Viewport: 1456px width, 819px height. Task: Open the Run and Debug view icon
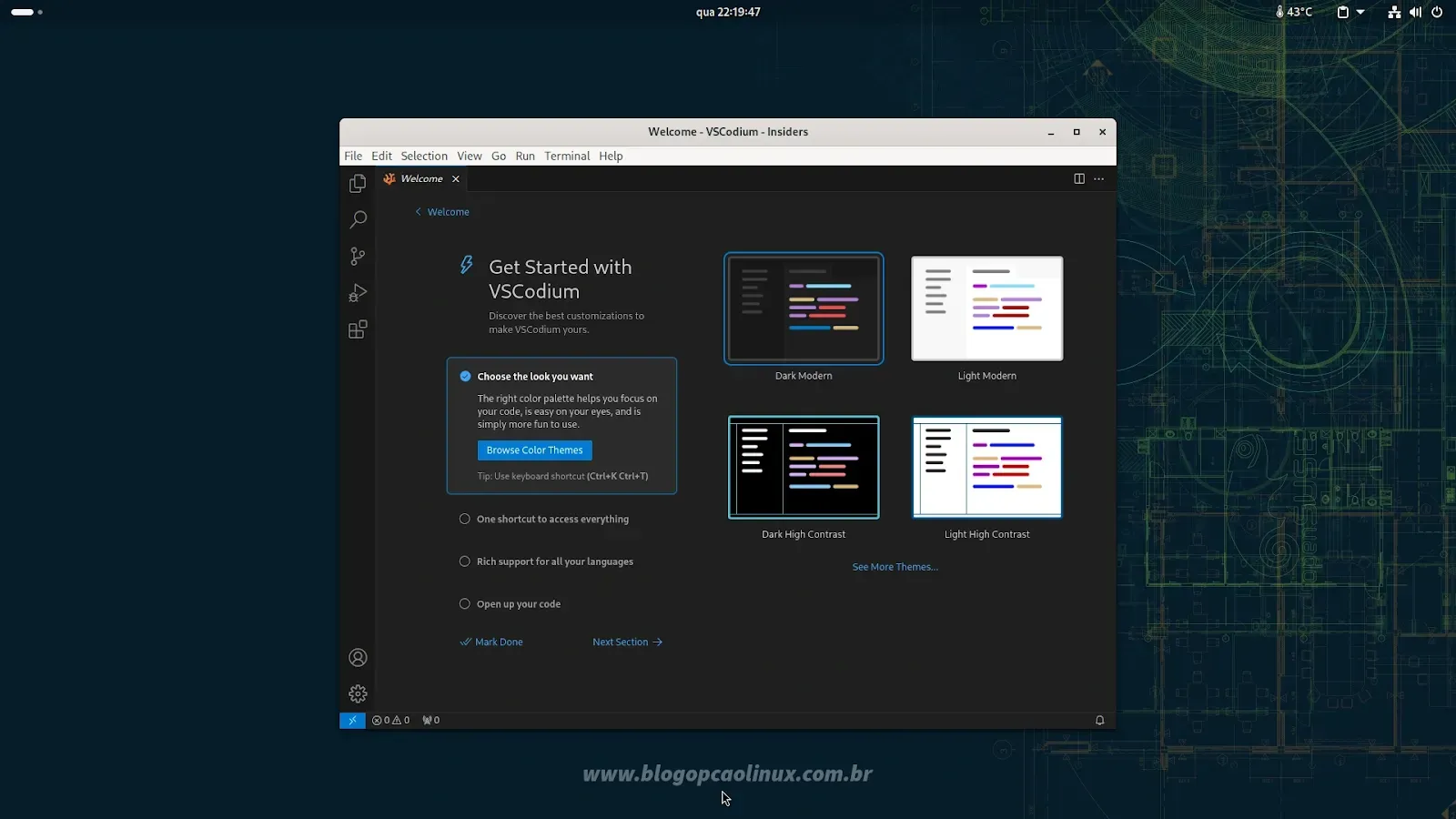358,293
